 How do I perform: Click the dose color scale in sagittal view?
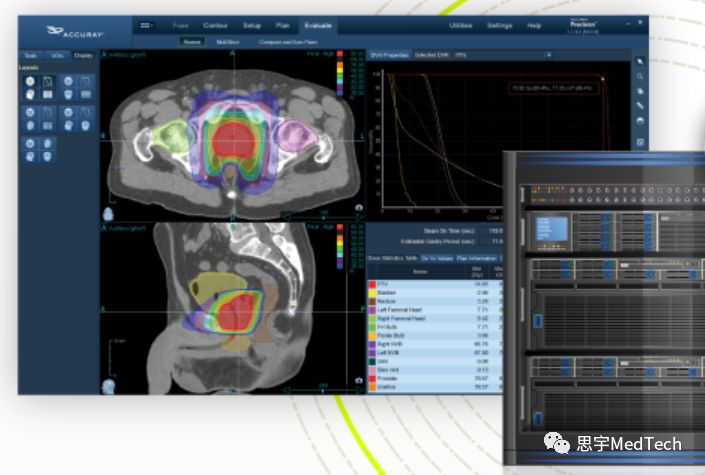(x=340, y=246)
